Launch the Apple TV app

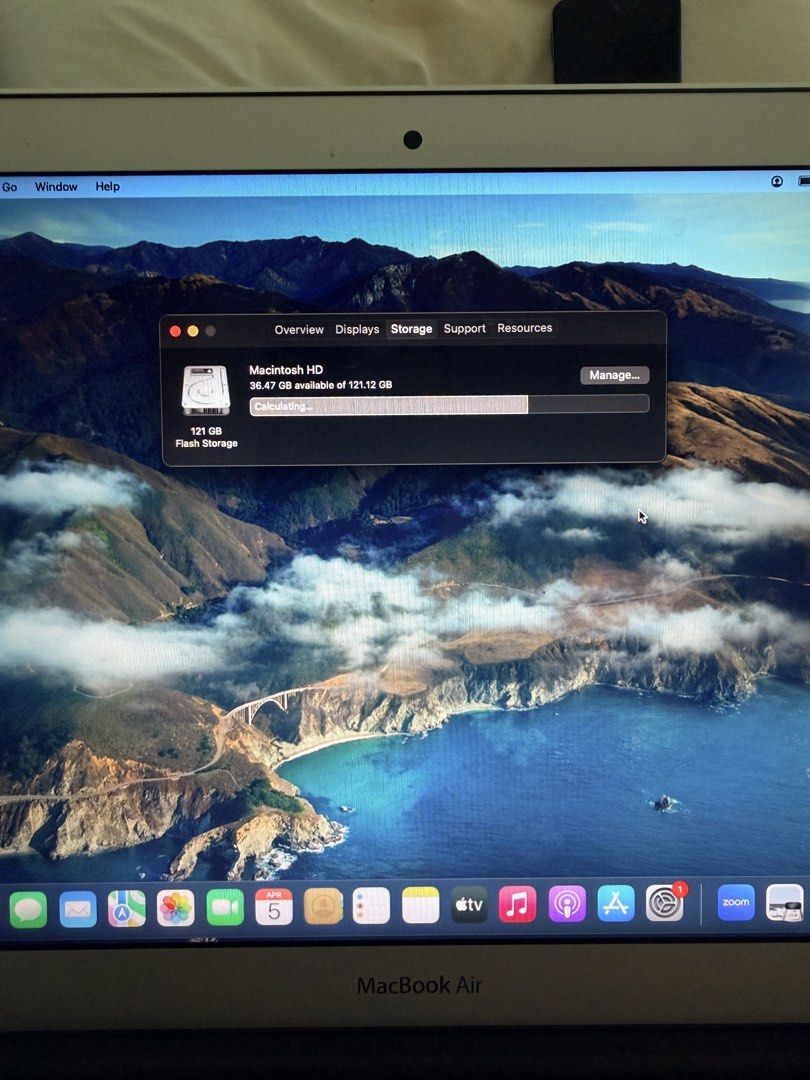tap(469, 904)
